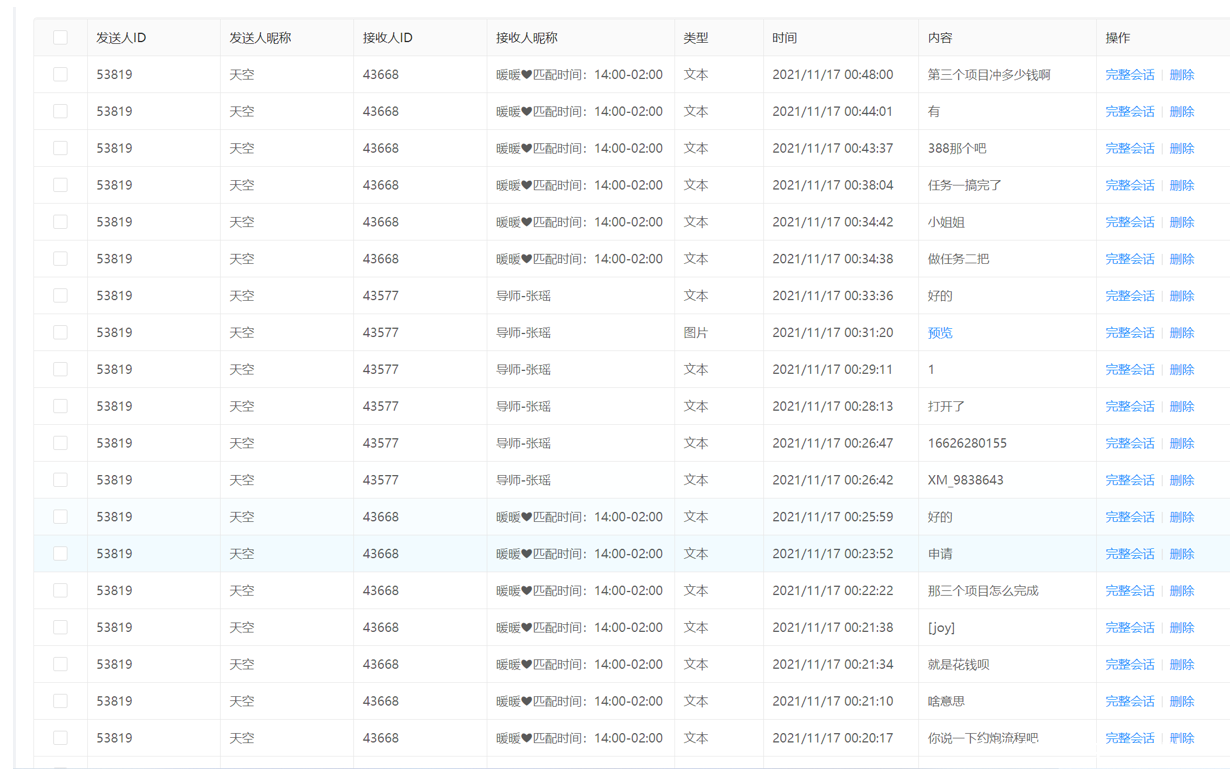
Task: Open 完整会话 for "啥意思" message
Action: point(1129,701)
